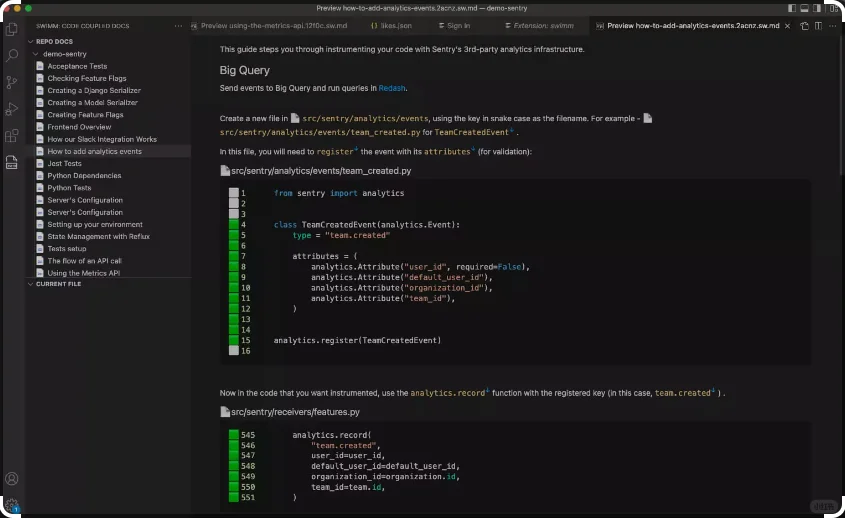The width and height of the screenshot is (845, 520).
Task: Open the editor More Actions ellipsis
Action: coord(833,26)
